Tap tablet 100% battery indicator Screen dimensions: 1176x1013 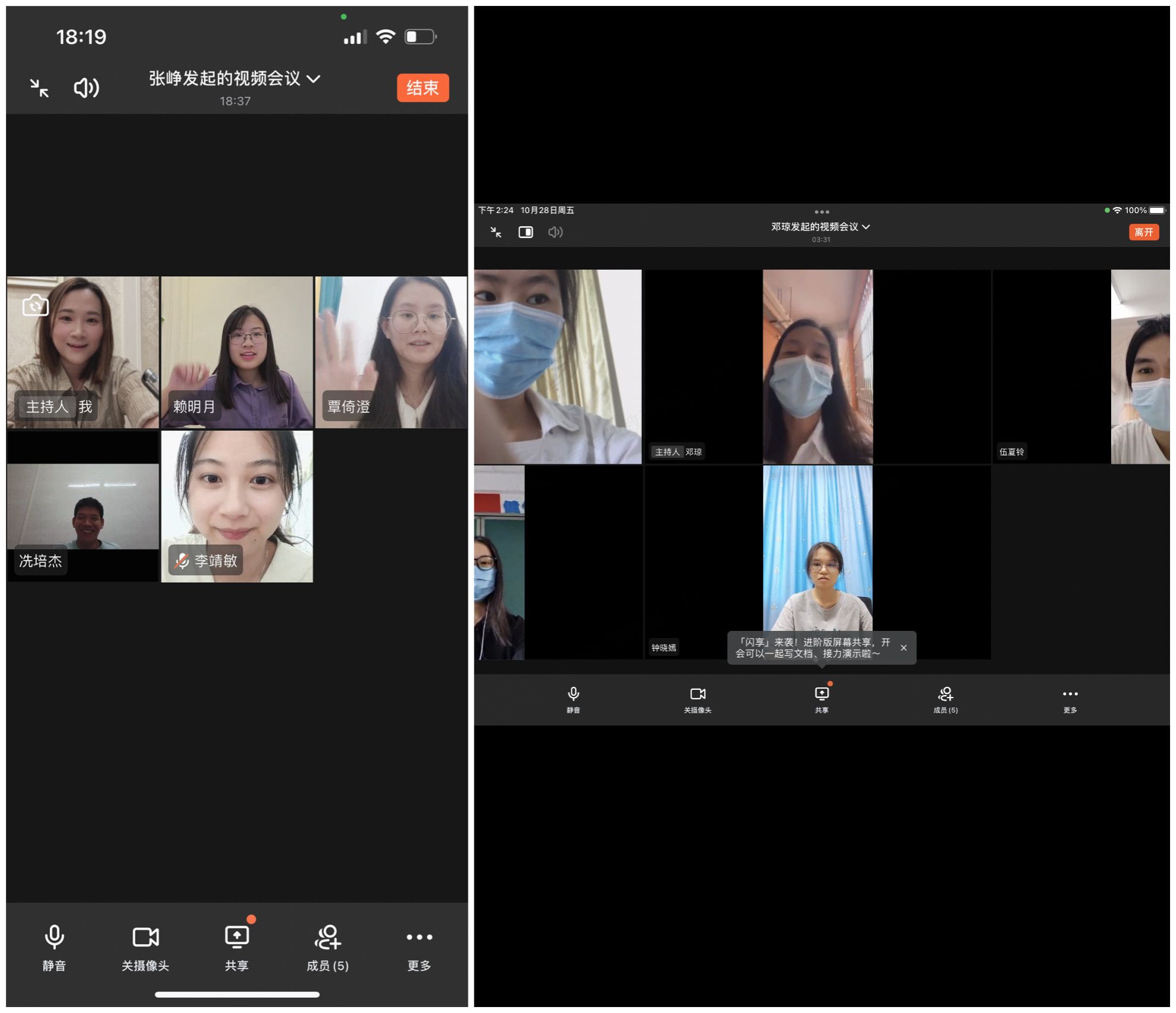pyautogui.click(x=1144, y=210)
